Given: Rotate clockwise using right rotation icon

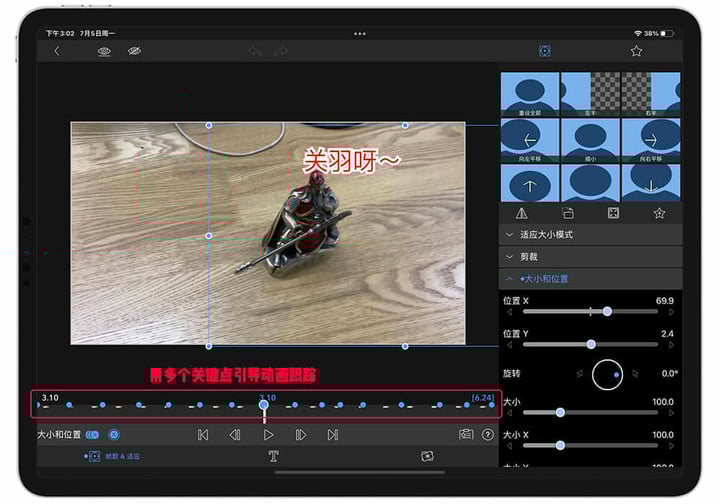Looking at the screenshot, I should 635,374.
